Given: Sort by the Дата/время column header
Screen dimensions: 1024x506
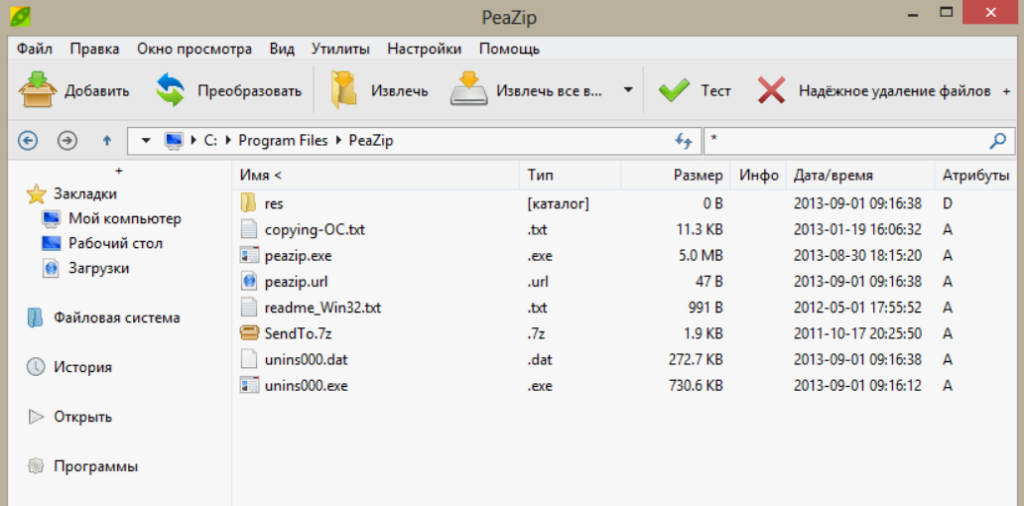Looking at the screenshot, I should pos(859,175).
